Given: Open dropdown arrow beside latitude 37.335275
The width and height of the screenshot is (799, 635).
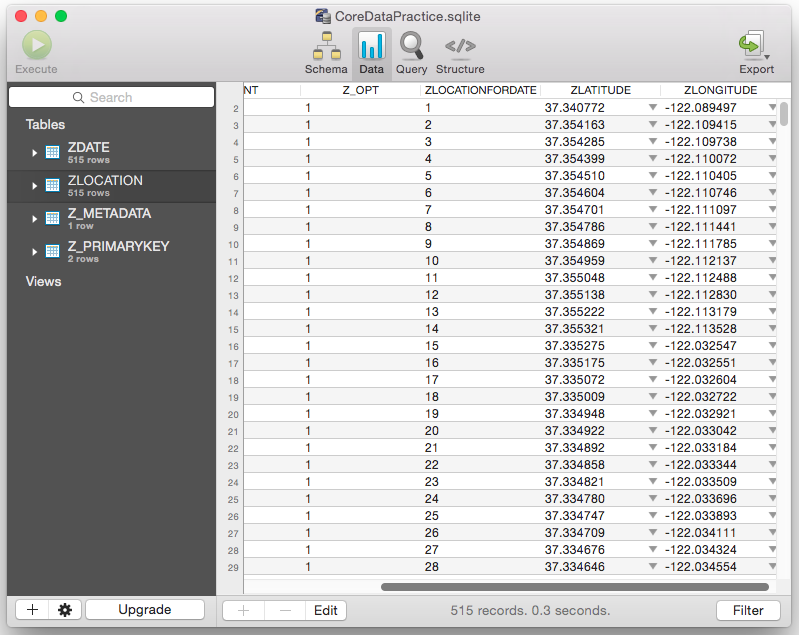Looking at the screenshot, I should click(653, 346).
